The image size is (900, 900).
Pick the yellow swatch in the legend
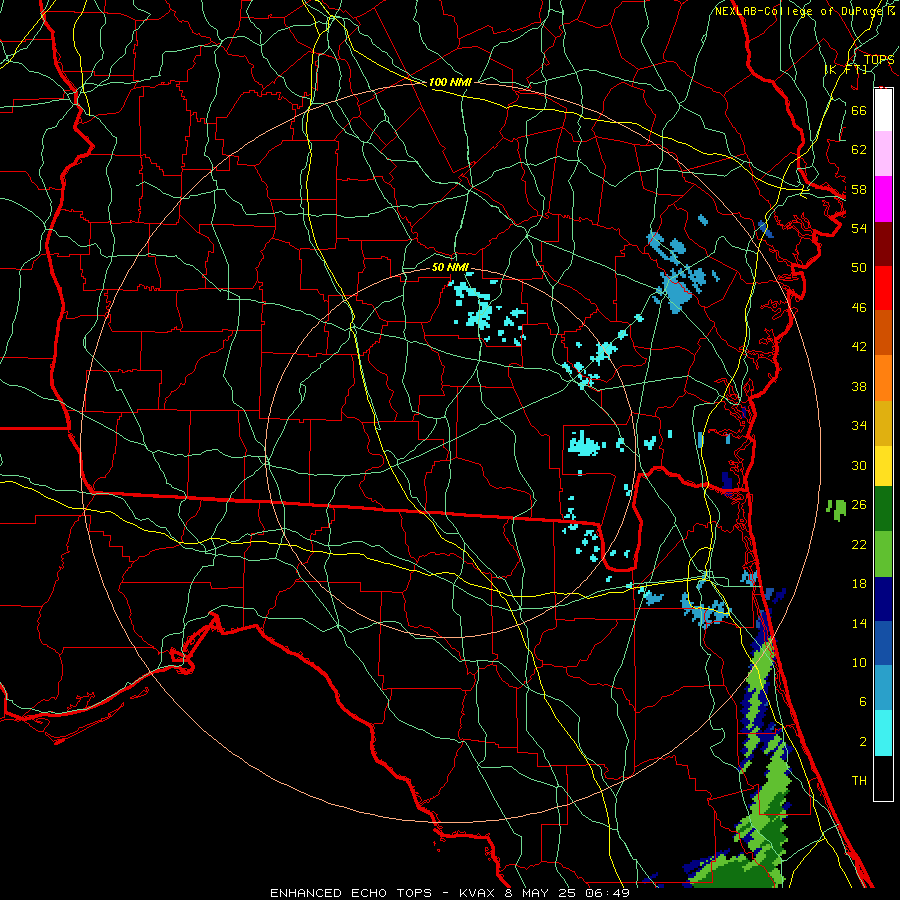coord(883,466)
